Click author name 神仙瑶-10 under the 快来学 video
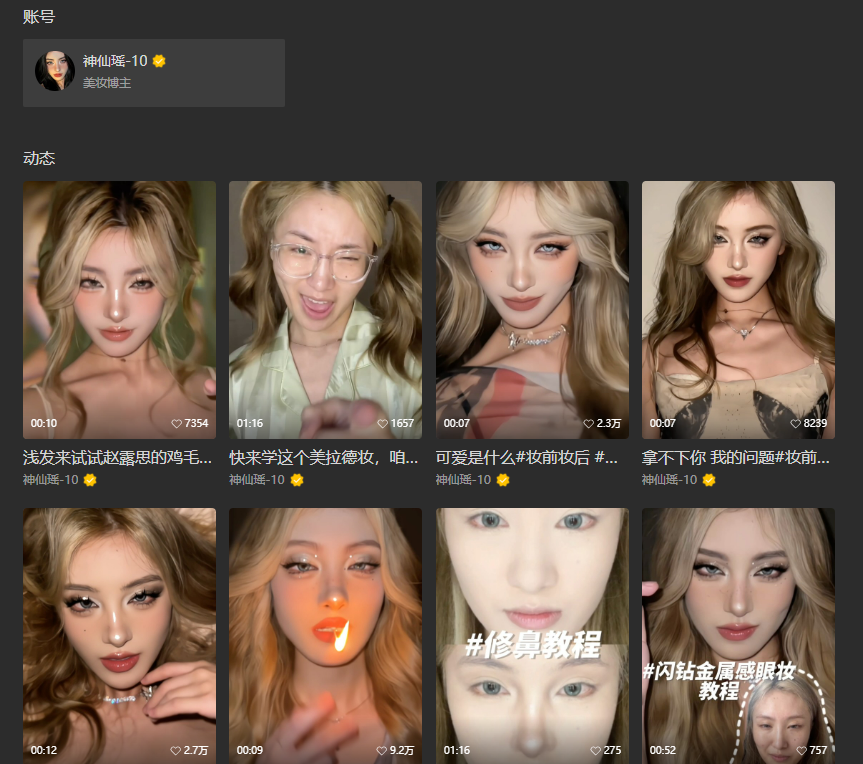This screenshot has width=863, height=764. pos(257,480)
